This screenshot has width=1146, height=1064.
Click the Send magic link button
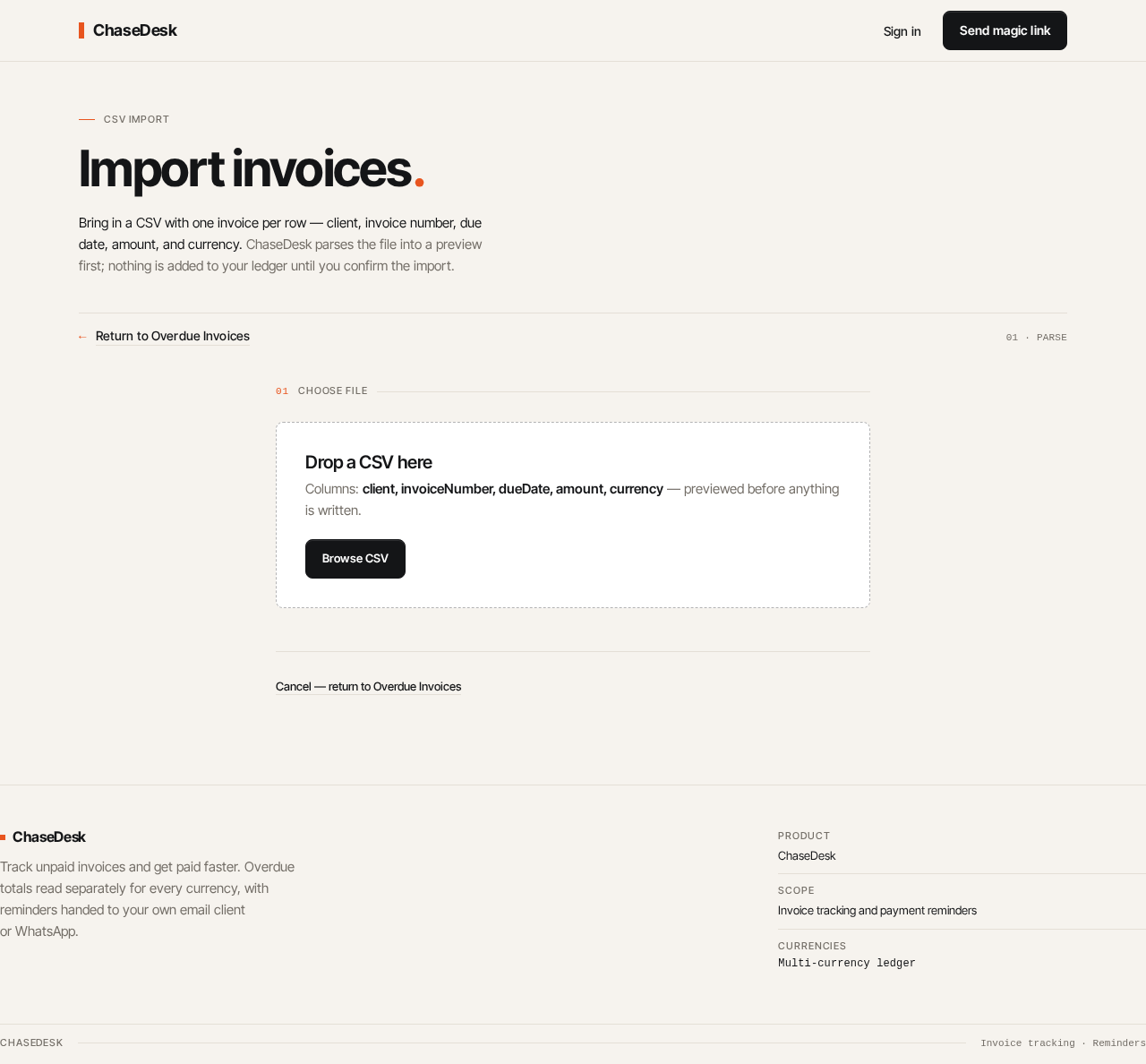pos(1005,30)
